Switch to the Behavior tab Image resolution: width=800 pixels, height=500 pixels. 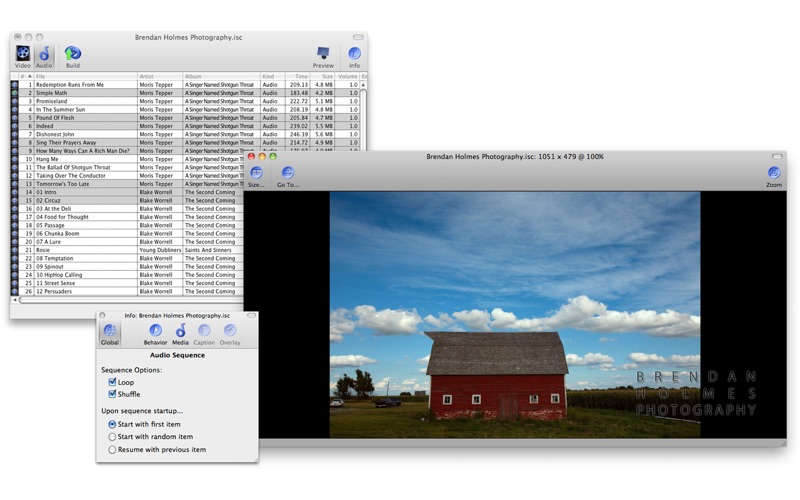pos(155,334)
